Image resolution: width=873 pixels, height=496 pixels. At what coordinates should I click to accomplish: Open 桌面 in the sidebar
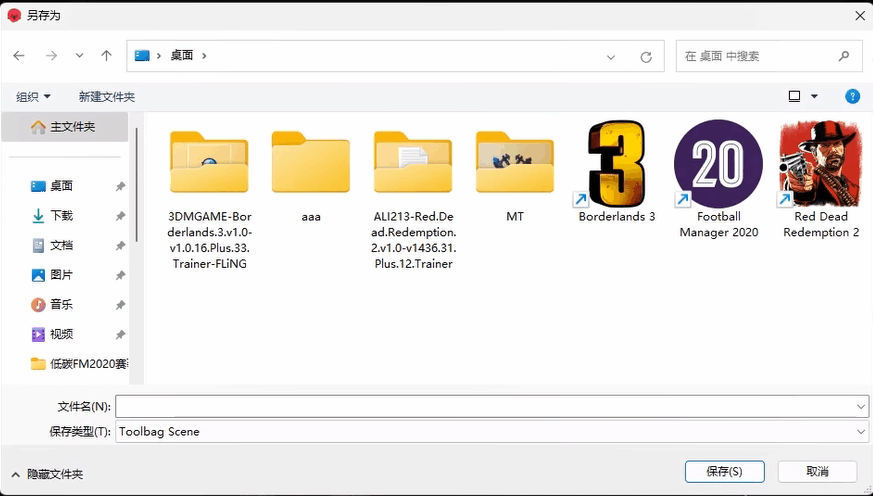[61, 186]
